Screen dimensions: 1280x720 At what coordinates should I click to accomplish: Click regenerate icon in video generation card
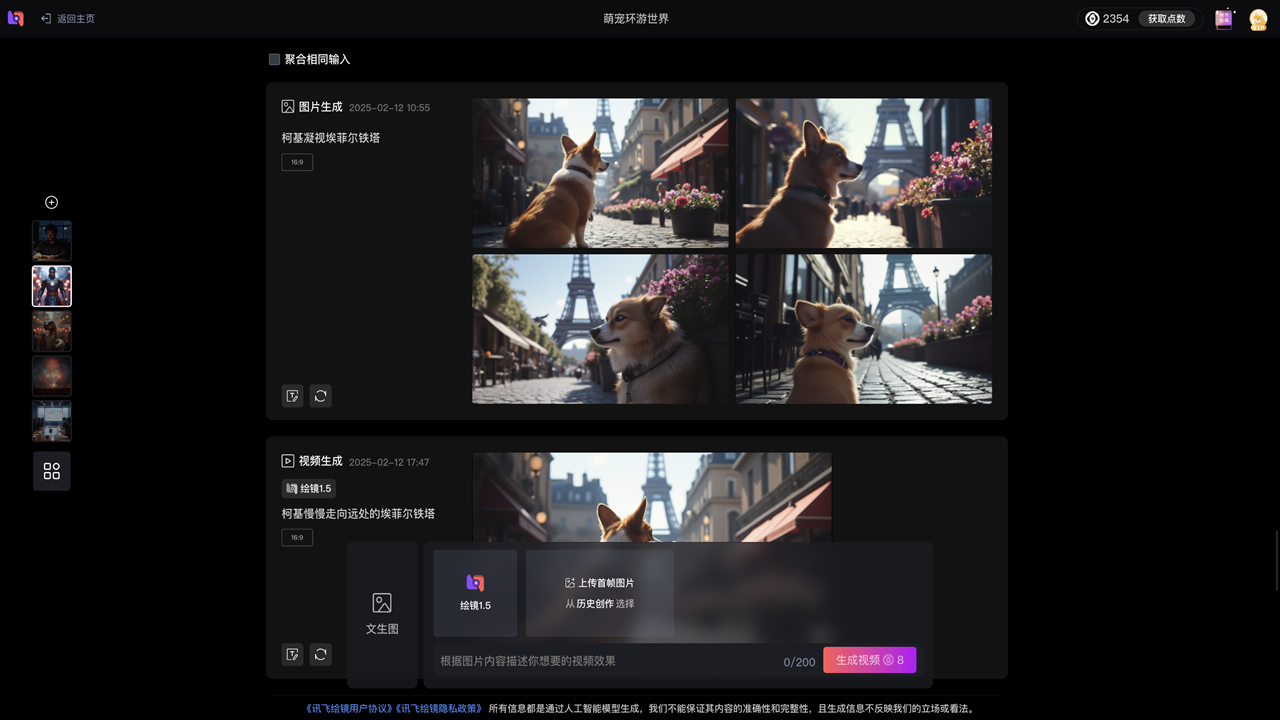(x=320, y=654)
